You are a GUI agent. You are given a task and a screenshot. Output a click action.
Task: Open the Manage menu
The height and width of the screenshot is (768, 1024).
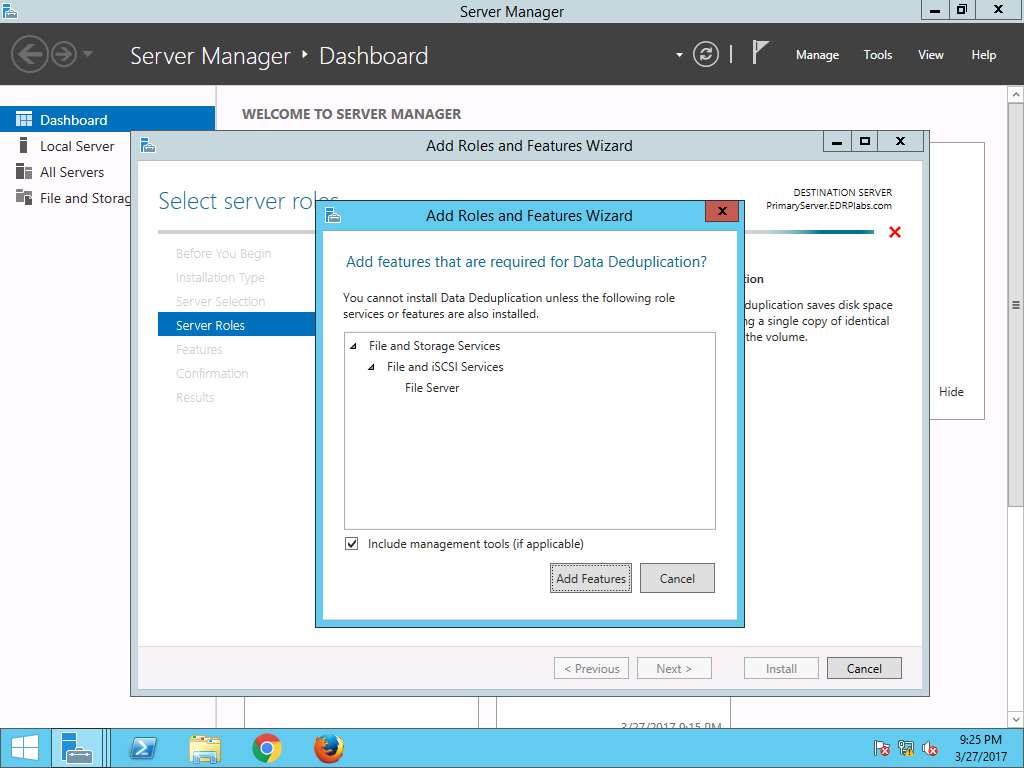coord(817,55)
